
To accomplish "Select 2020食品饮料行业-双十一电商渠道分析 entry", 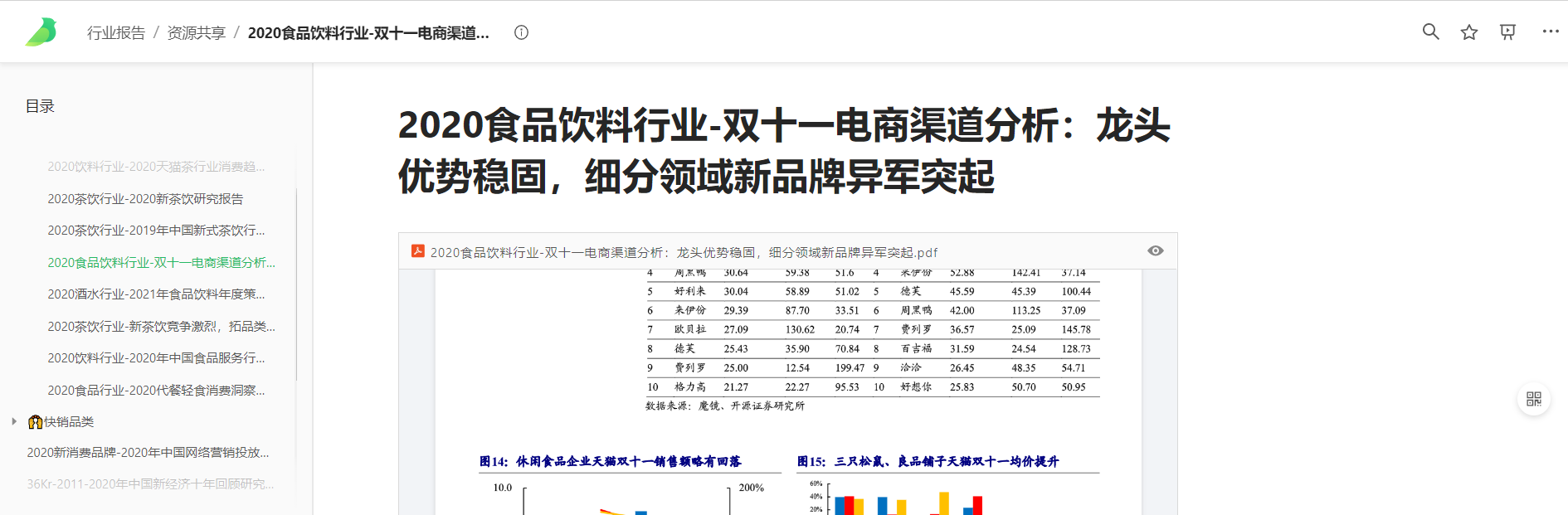I will point(161,263).
